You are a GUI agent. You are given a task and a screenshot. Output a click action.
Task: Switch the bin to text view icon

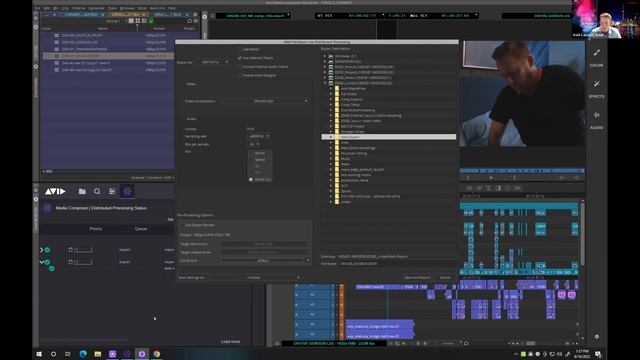[131, 21]
